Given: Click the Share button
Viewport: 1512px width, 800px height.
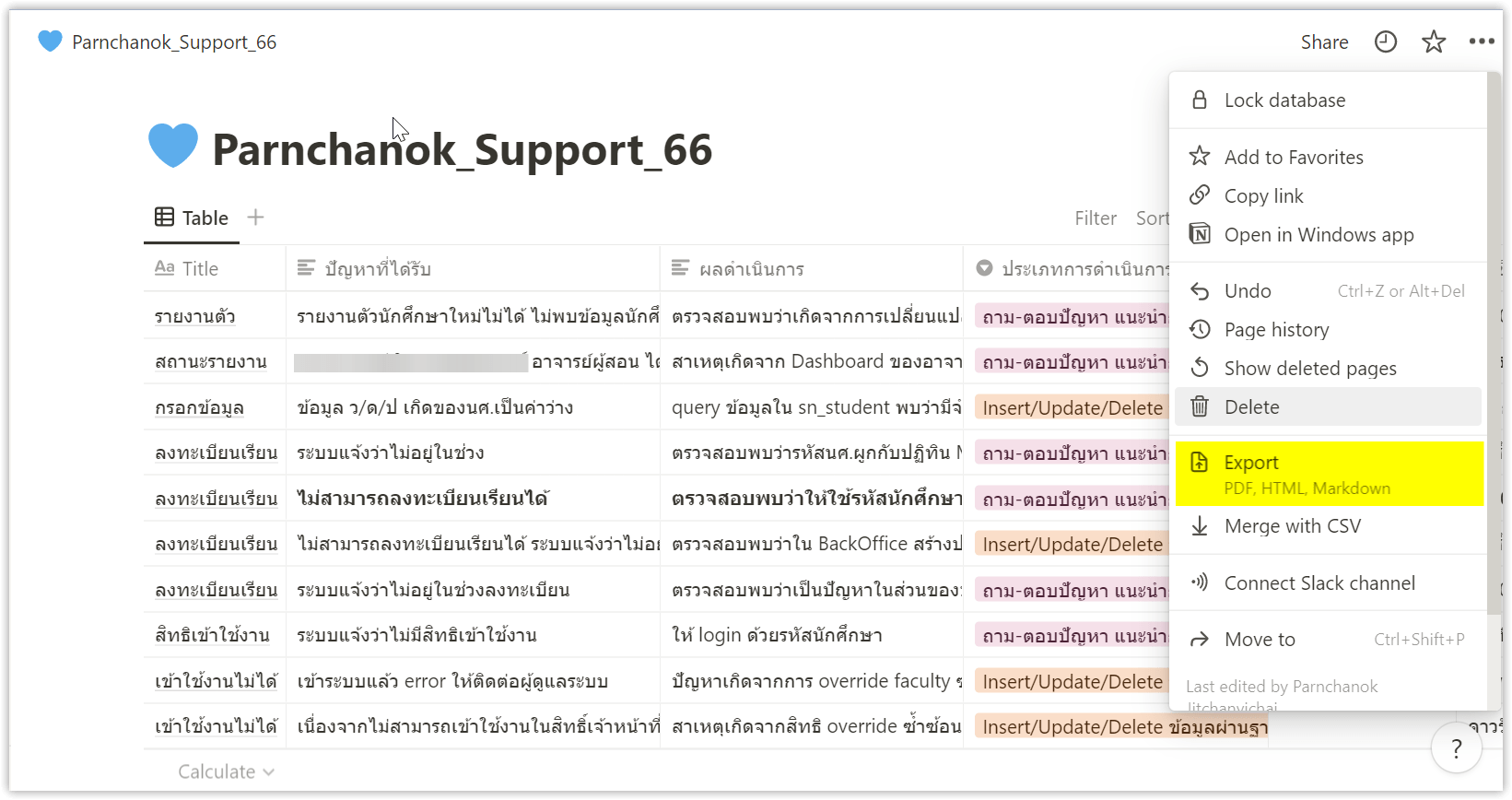Looking at the screenshot, I should (1324, 42).
